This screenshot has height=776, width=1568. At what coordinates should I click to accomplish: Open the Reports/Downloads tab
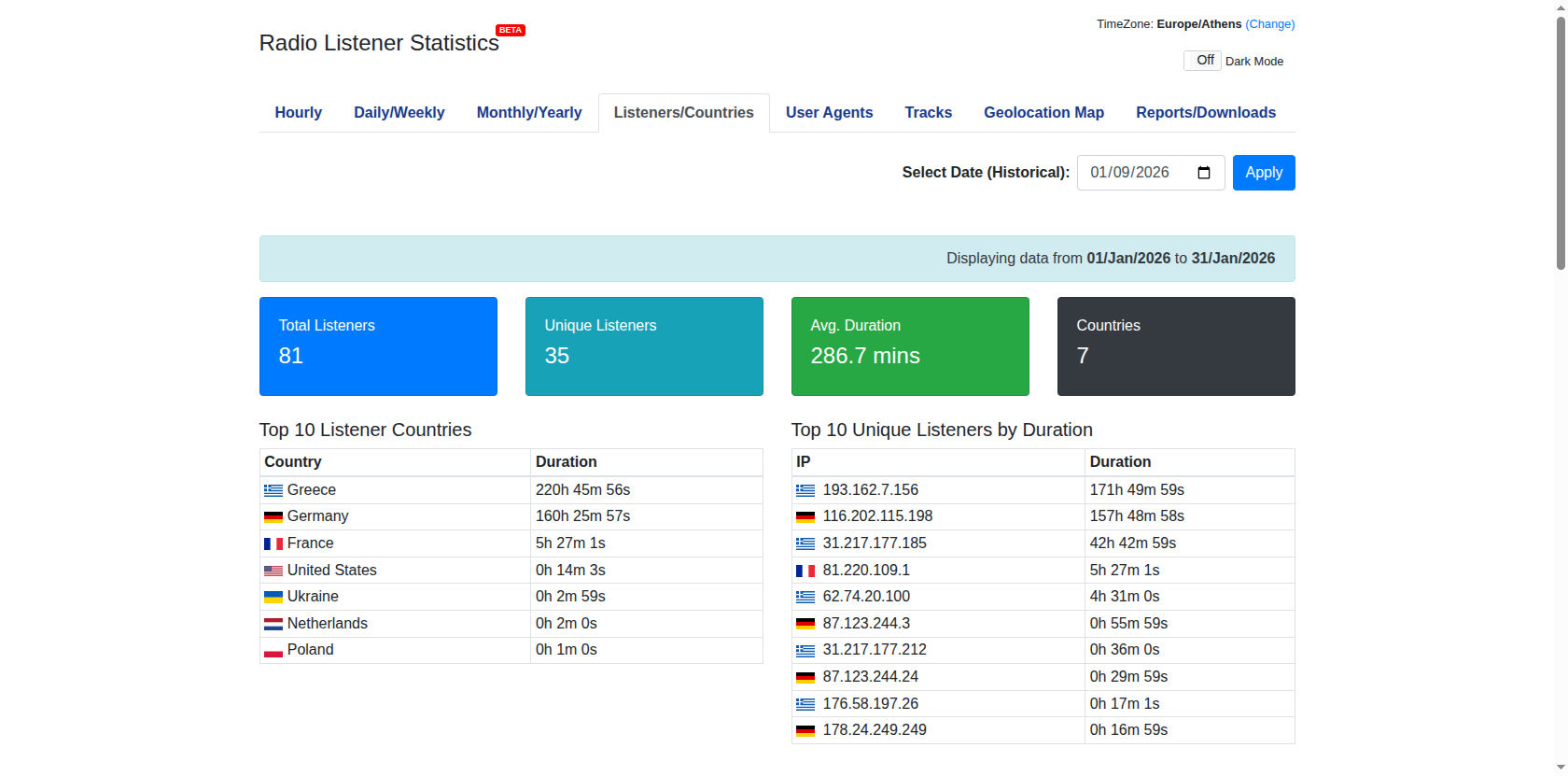[1205, 113]
